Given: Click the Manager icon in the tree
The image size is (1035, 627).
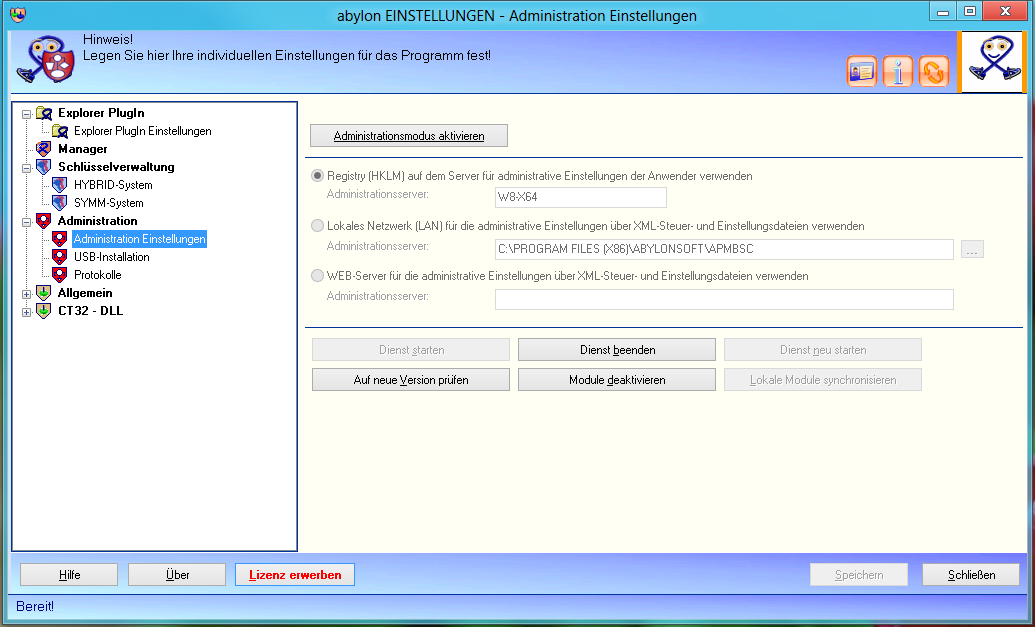Looking at the screenshot, I should click(x=43, y=149).
